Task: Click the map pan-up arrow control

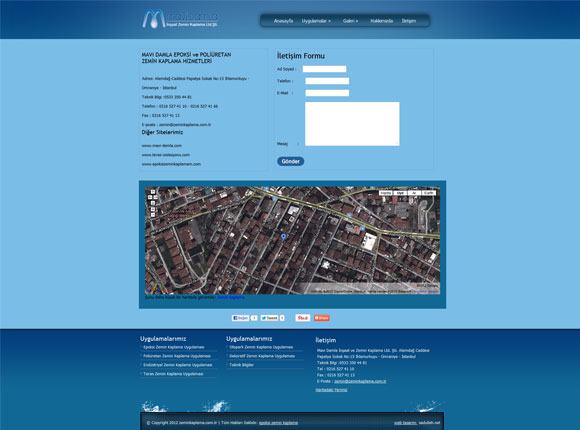Action: pos(153,192)
